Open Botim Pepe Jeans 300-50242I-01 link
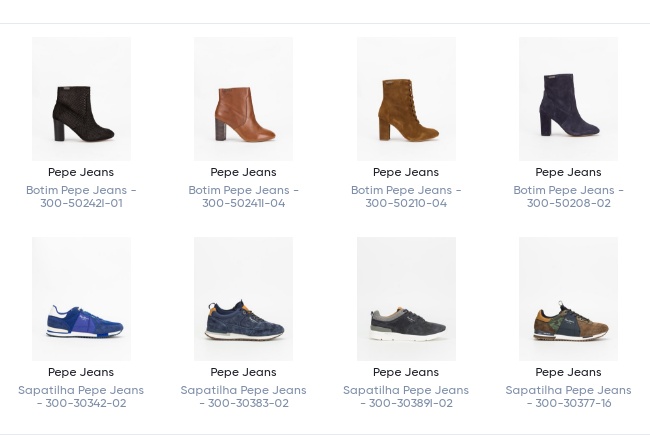650x435 pixels. point(81,196)
